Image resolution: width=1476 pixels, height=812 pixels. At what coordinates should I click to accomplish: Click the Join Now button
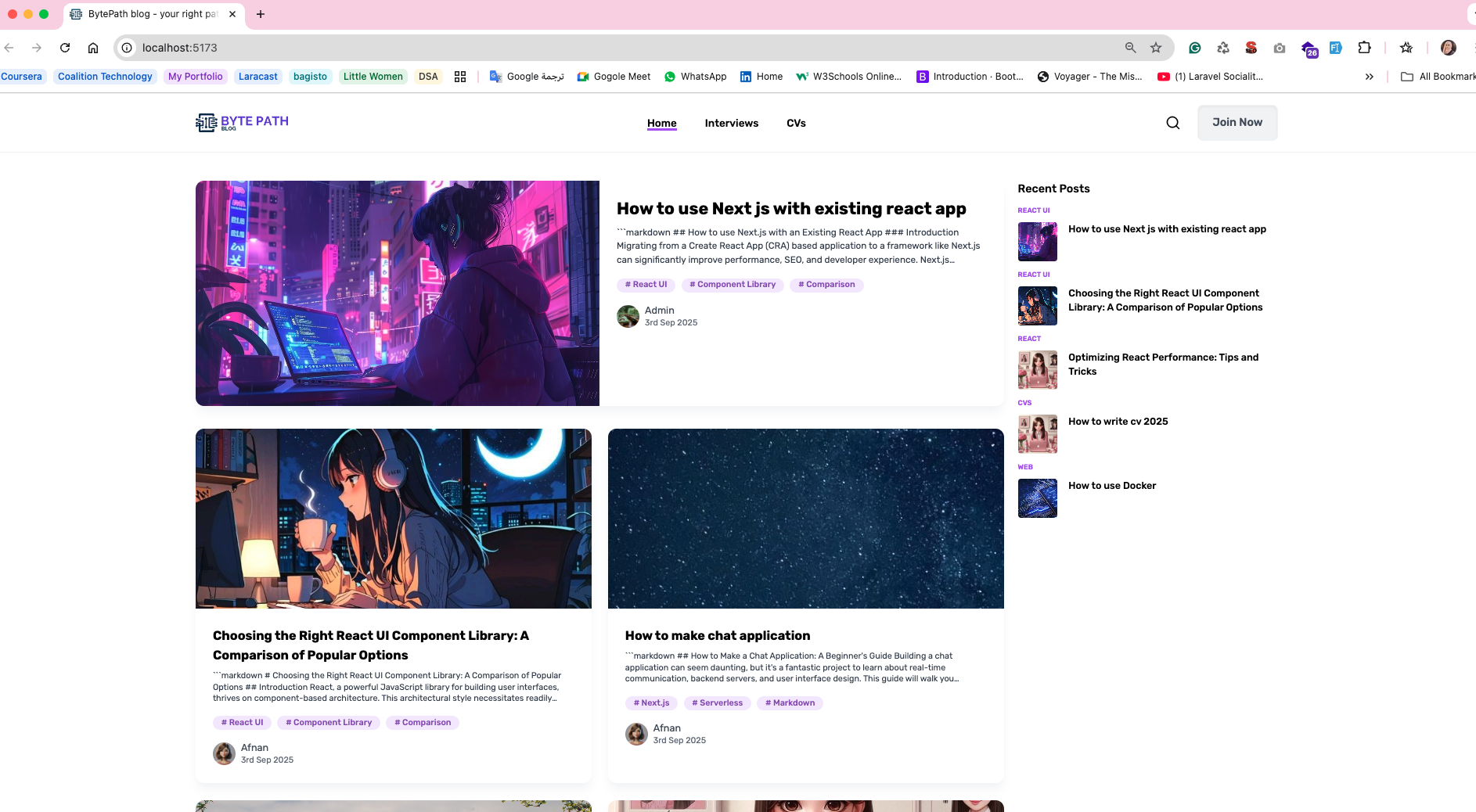point(1237,122)
